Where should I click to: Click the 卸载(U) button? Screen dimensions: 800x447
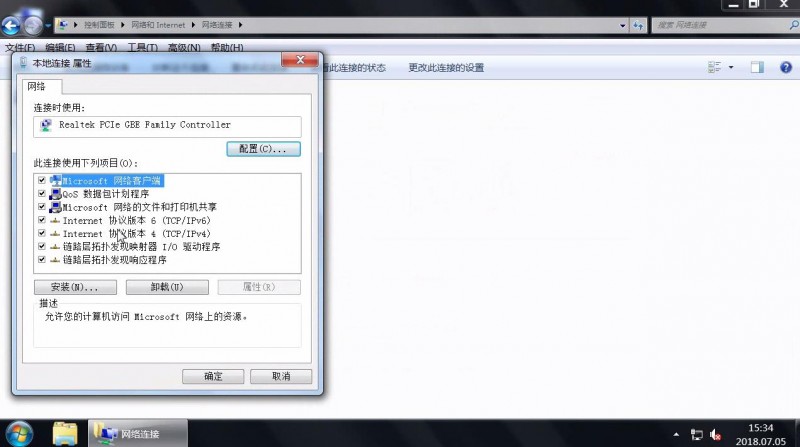tap(167, 287)
